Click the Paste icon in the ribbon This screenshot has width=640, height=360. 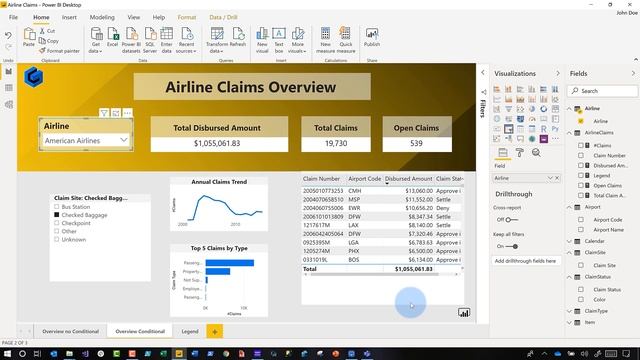29,37
